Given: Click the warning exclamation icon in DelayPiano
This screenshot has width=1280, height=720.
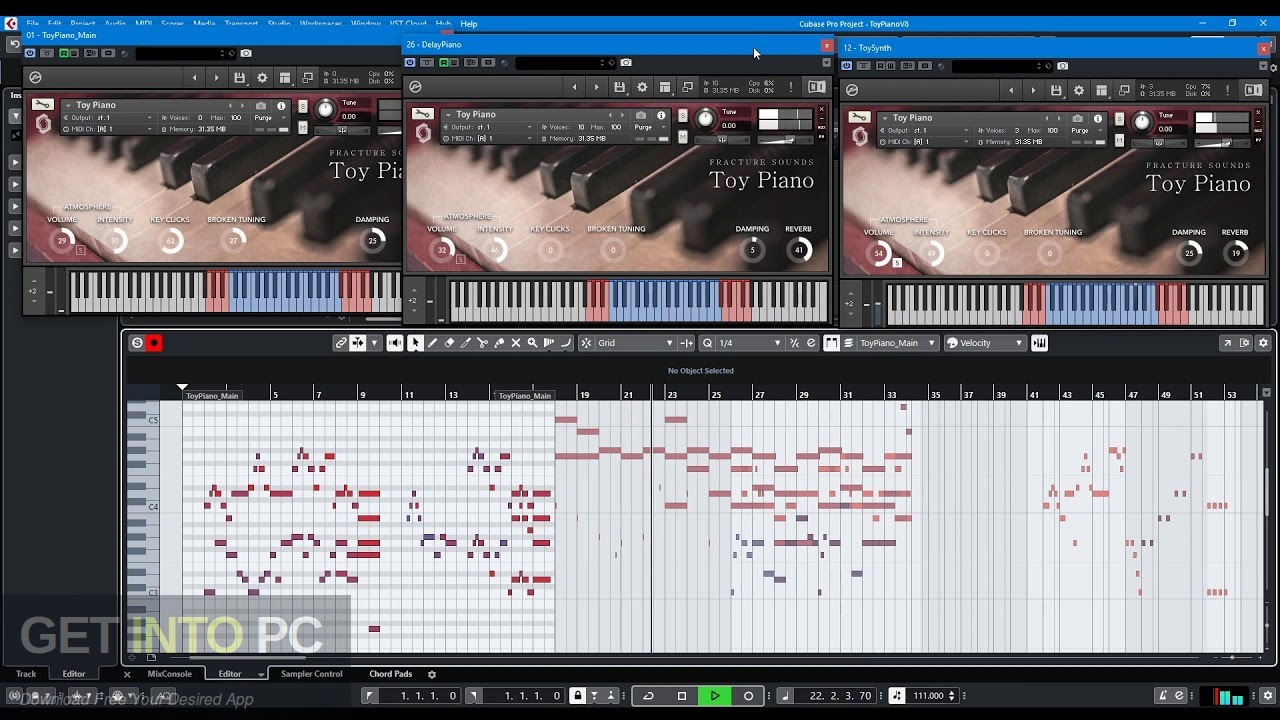Looking at the screenshot, I should point(791,87).
